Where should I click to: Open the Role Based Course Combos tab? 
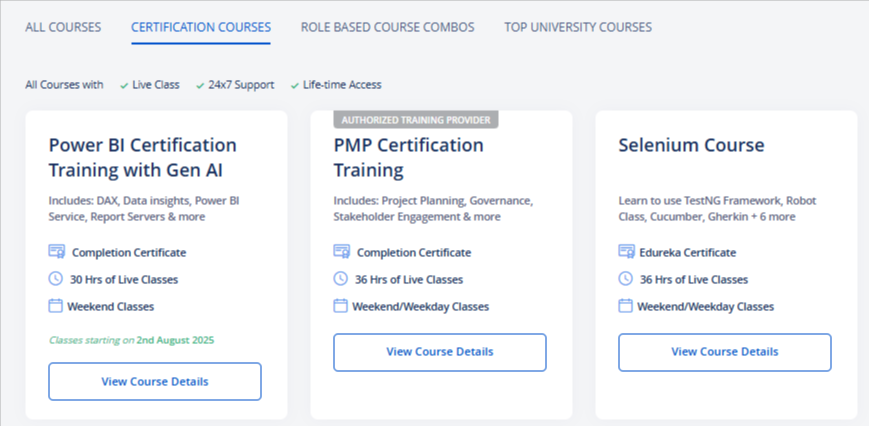pos(387,27)
